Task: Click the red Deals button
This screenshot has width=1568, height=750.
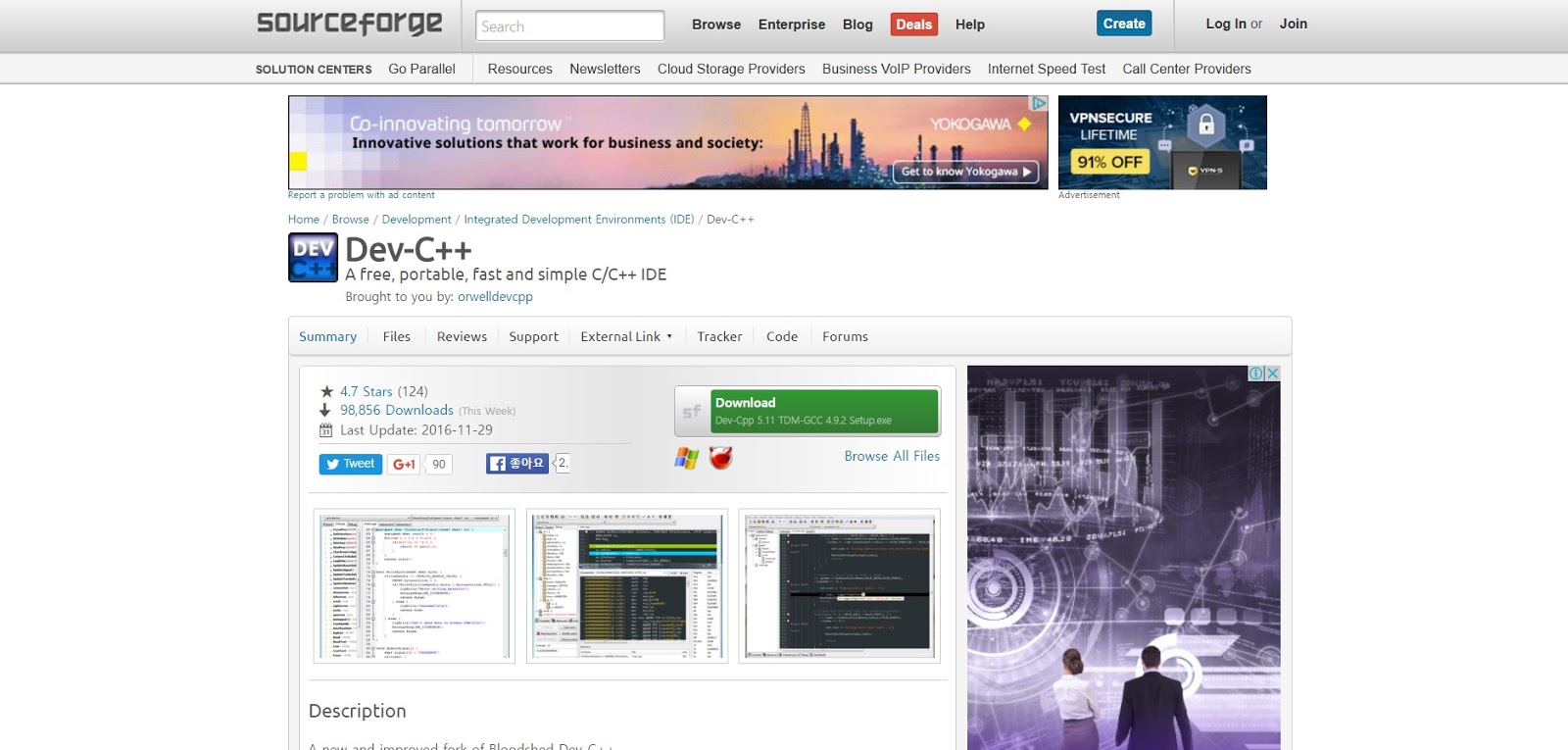Action: (x=914, y=25)
